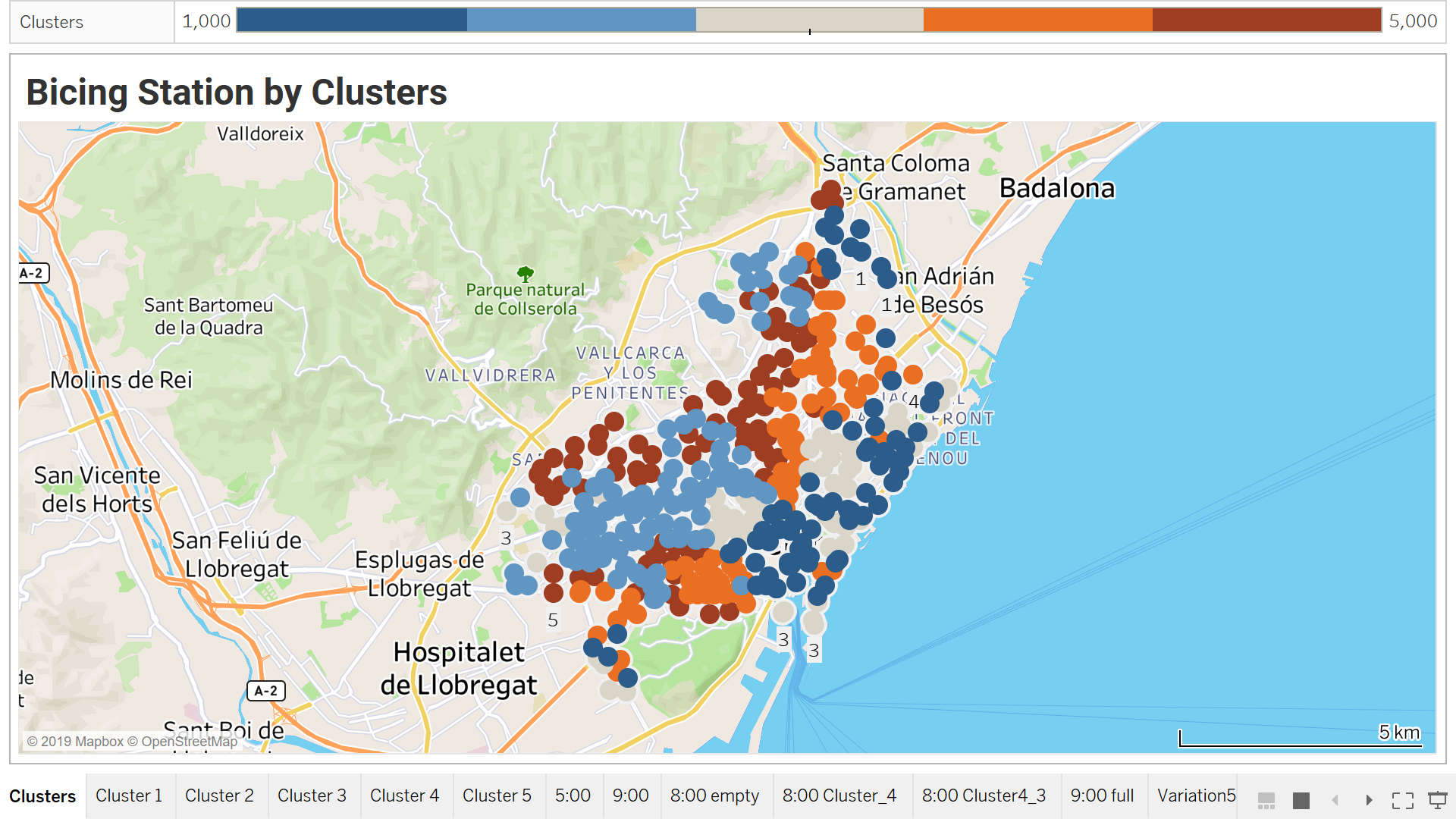Go to previous sheet arrow
Screen dimensions: 1456x819
(x=1335, y=800)
